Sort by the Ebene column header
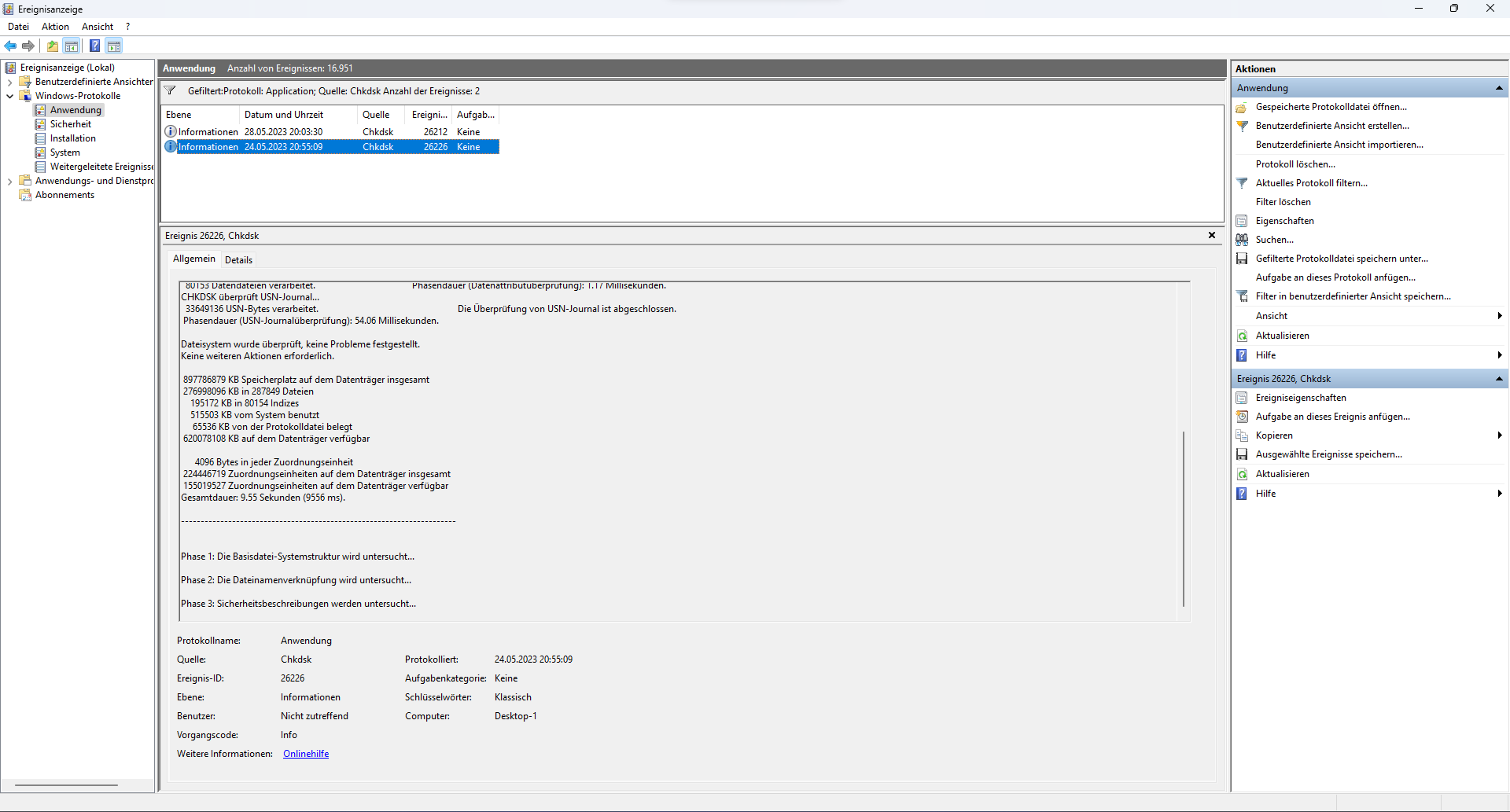 click(201, 115)
